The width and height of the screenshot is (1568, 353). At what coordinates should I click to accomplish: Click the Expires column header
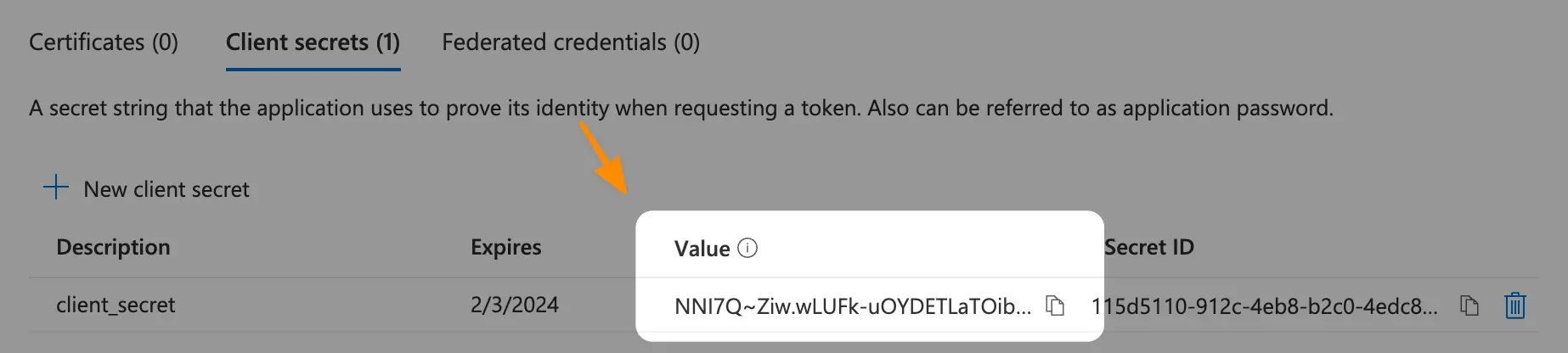pyautogui.click(x=506, y=247)
